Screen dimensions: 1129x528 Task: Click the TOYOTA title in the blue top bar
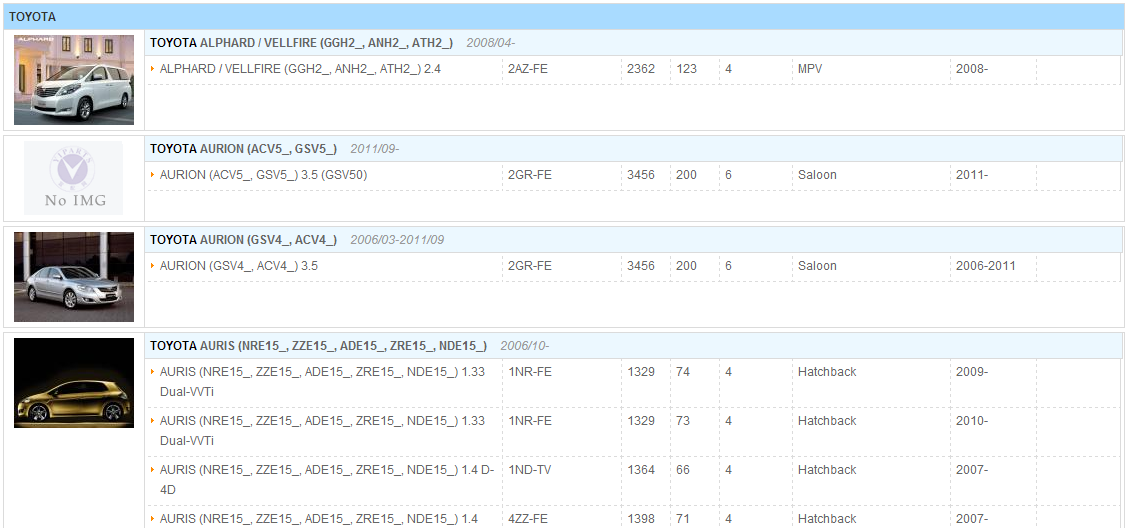point(32,17)
